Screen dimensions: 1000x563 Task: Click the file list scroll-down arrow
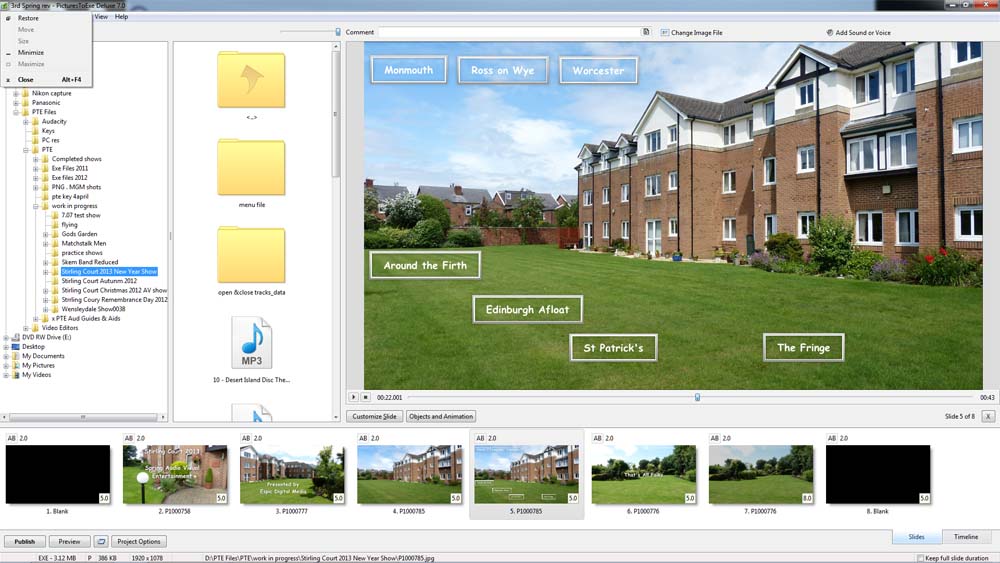(335, 417)
